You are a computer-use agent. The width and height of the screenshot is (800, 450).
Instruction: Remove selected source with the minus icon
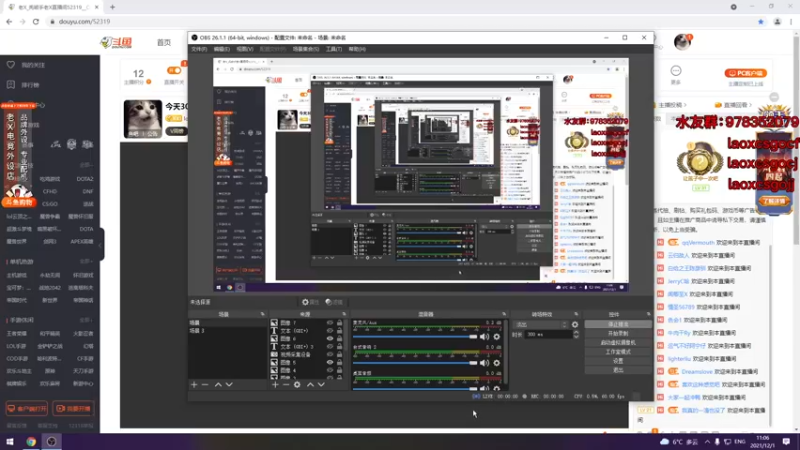pos(286,385)
